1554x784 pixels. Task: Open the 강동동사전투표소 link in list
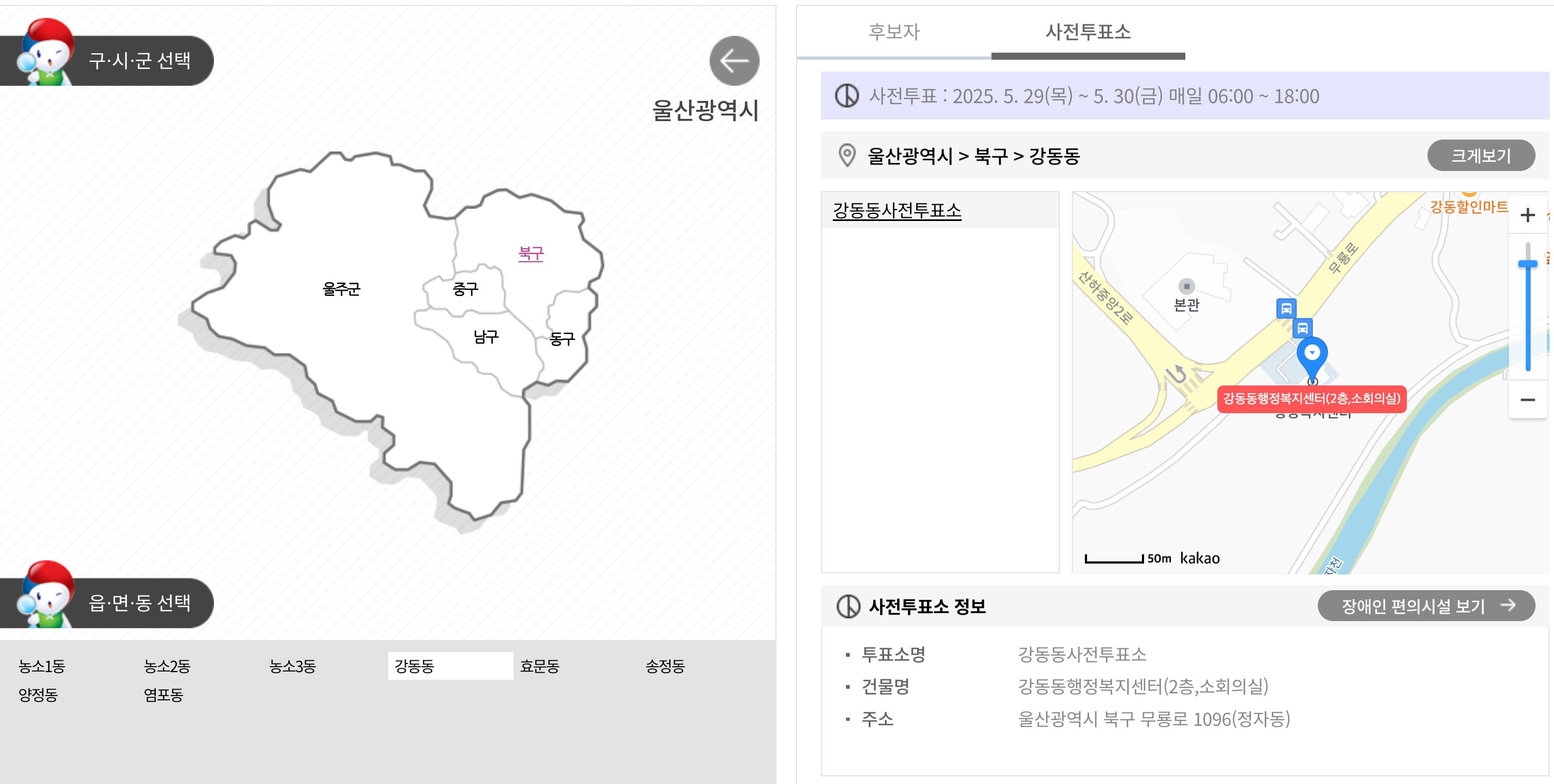[897, 211]
